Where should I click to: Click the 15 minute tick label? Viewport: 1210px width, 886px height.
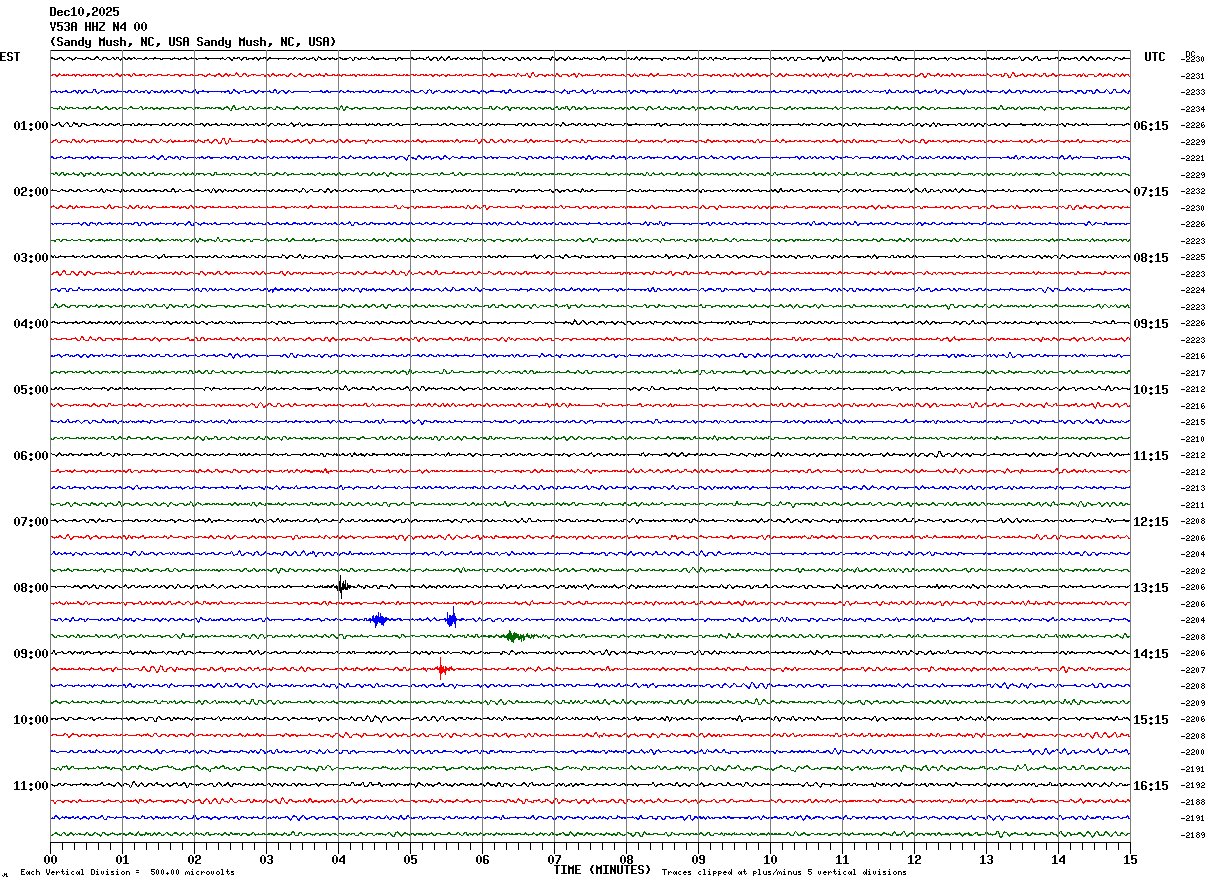(1130, 859)
